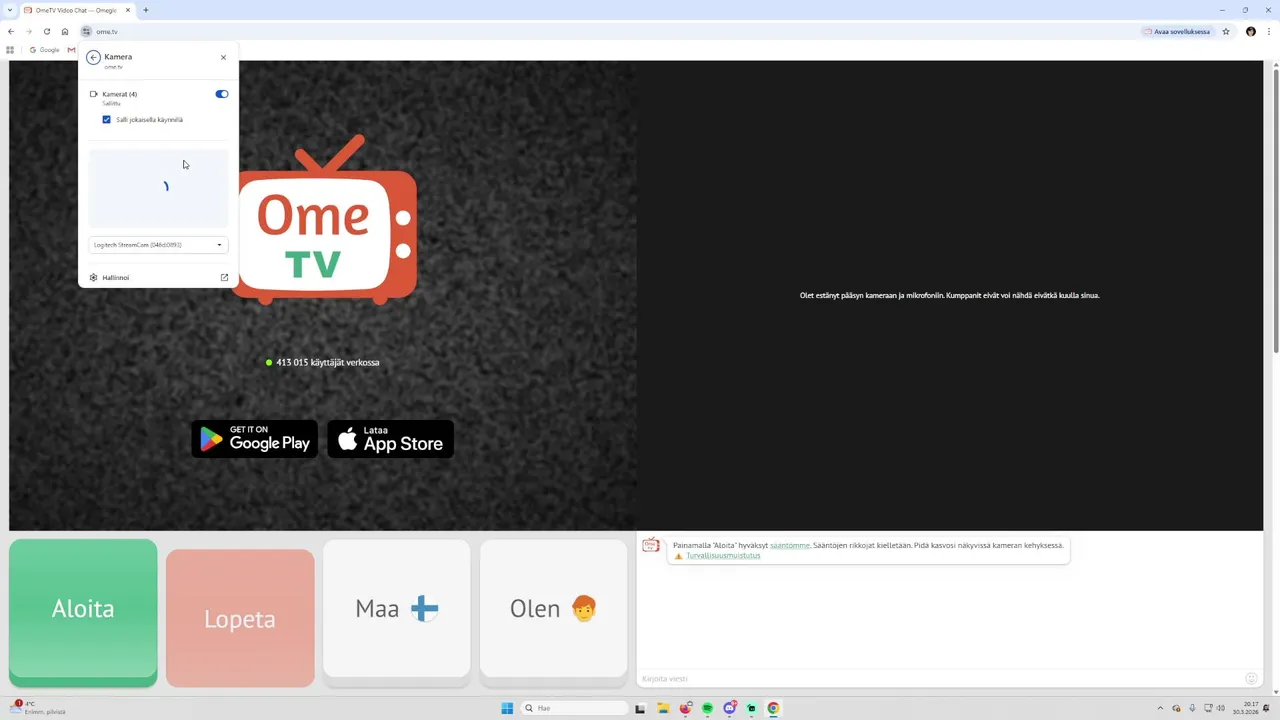Close the Kamera permission popup
This screenshot has height=720, width=1280.
(223, 57)
